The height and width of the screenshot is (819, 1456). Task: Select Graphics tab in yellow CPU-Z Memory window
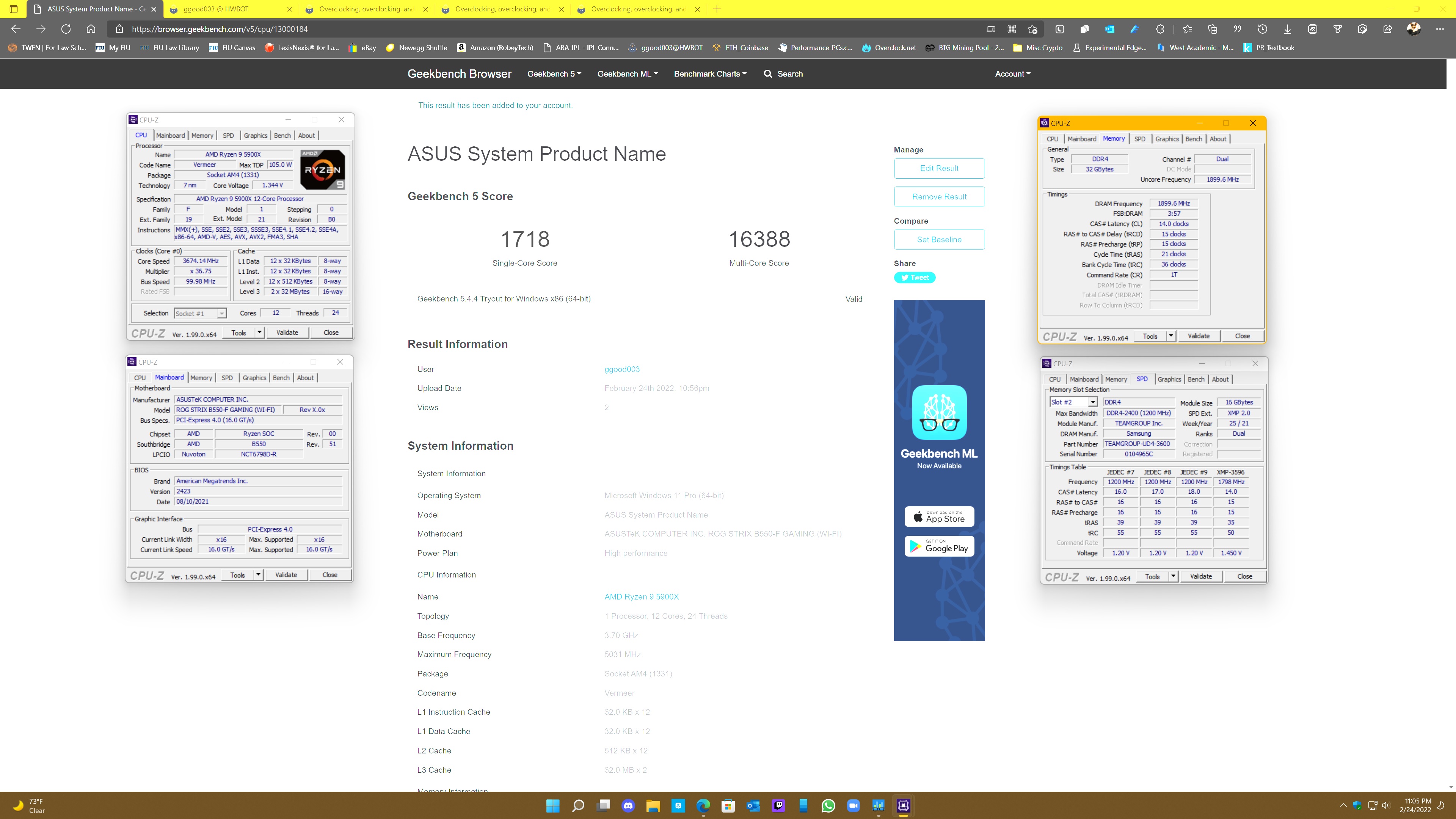pos(1167,139)
